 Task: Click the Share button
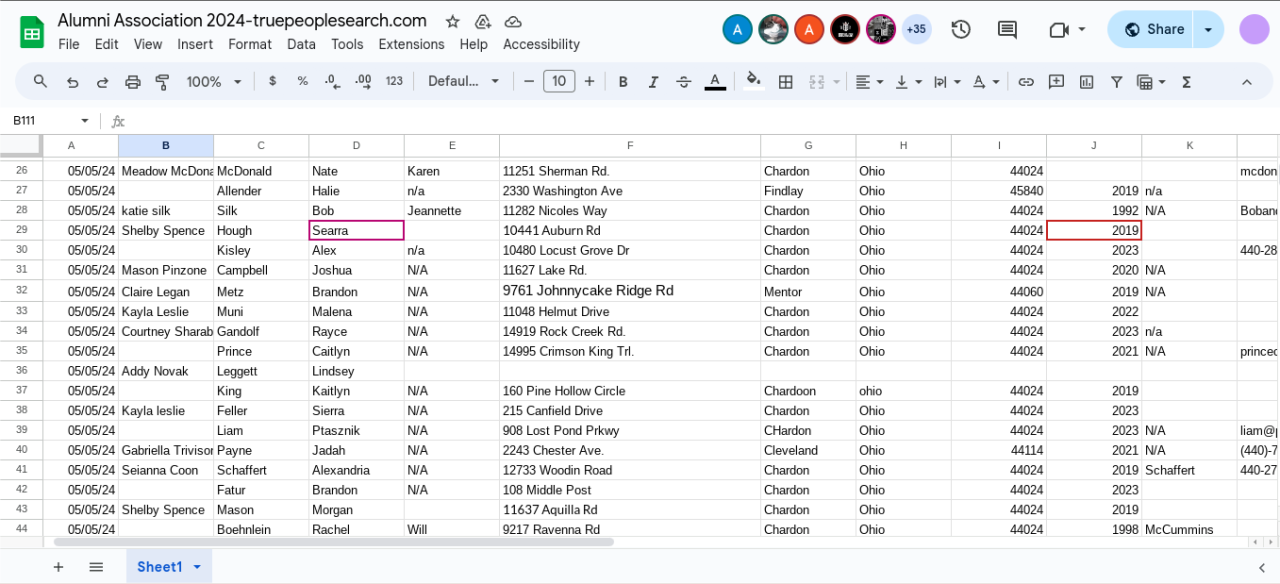tap(1153, 30)
